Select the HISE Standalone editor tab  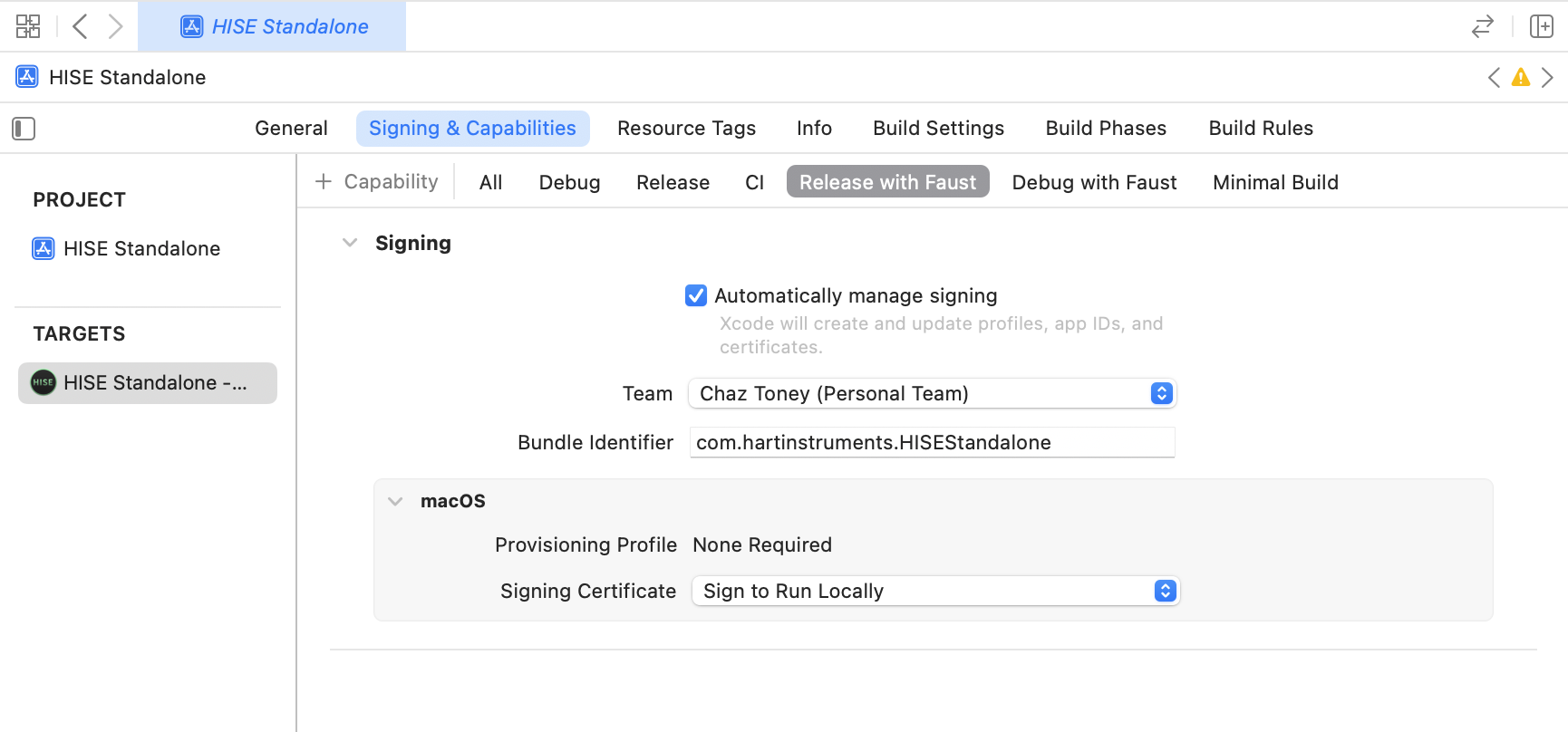click(272, 26)
